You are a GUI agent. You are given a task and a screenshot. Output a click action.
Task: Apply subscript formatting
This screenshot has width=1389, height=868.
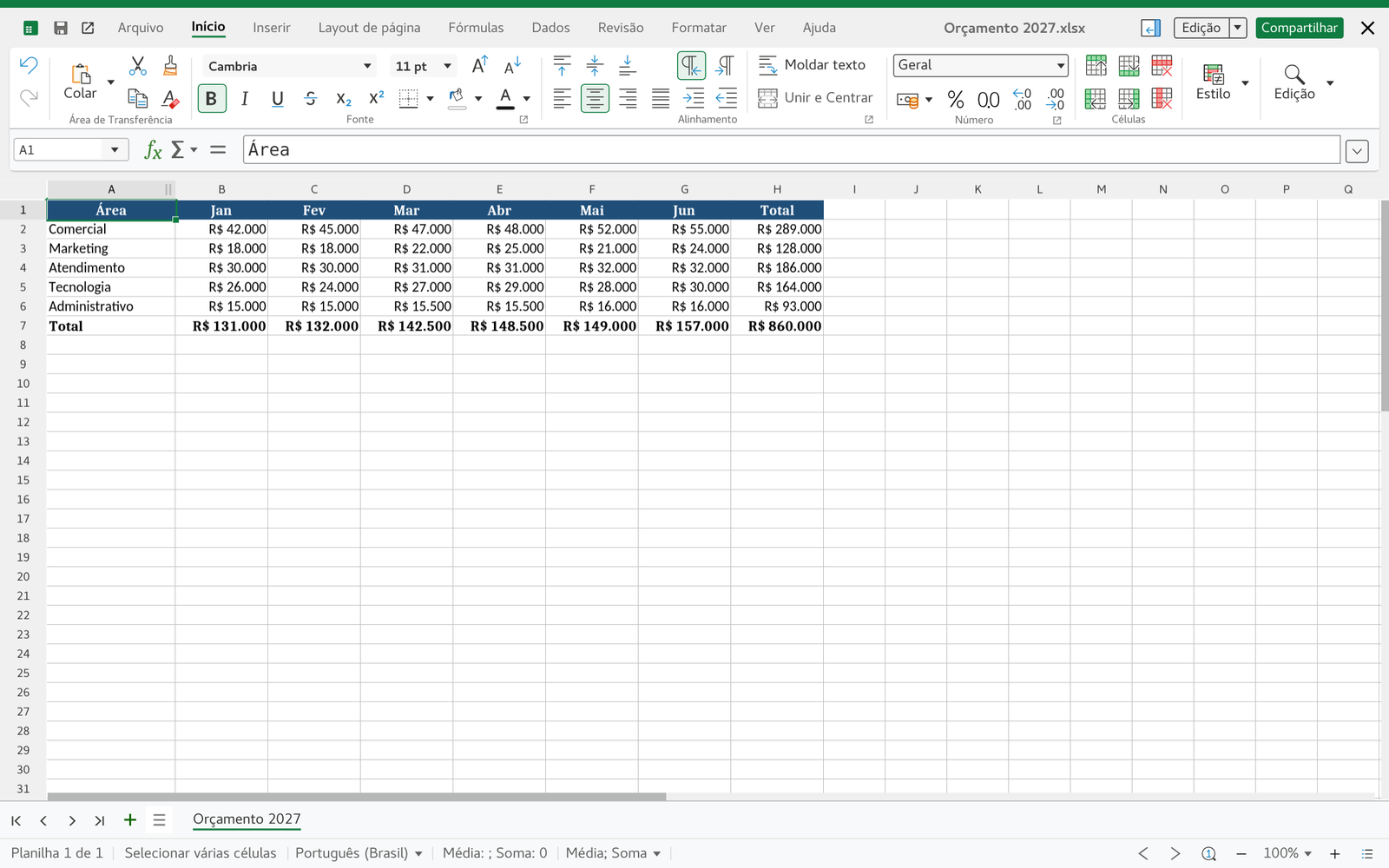[x=344, y=99]
